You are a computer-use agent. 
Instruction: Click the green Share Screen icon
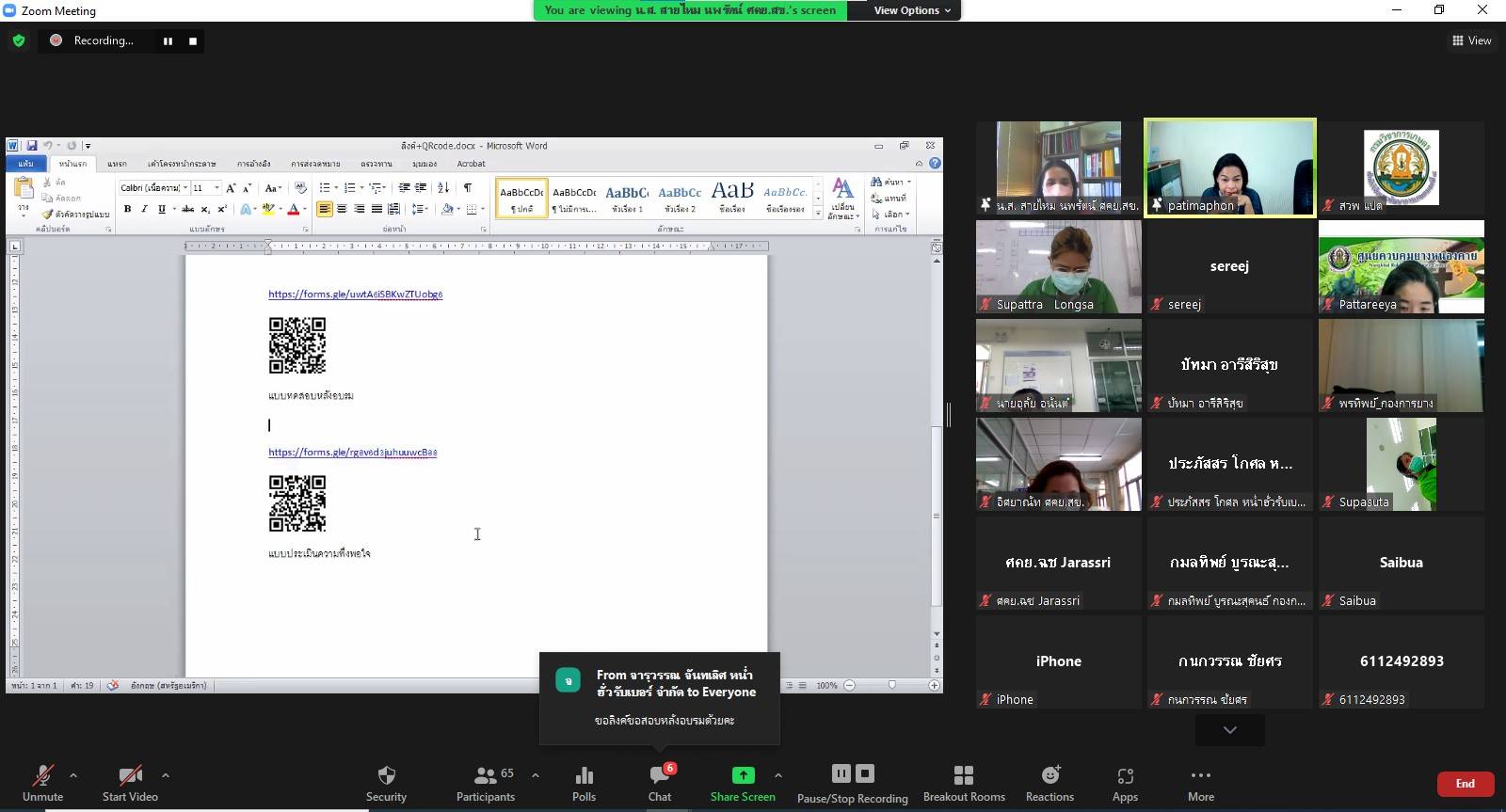tap(743, 775)
